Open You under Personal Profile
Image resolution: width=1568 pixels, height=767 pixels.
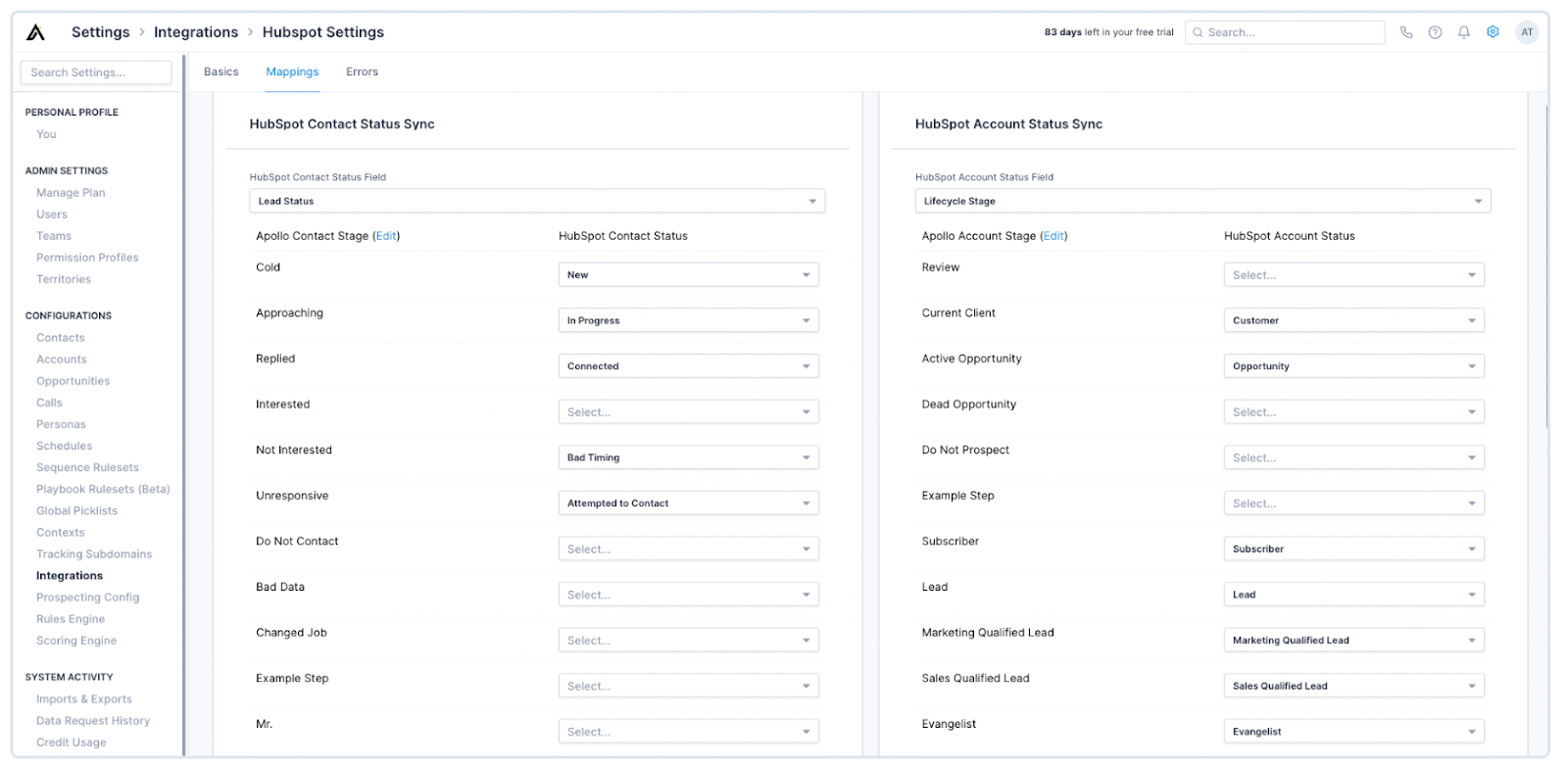[46, 134]
